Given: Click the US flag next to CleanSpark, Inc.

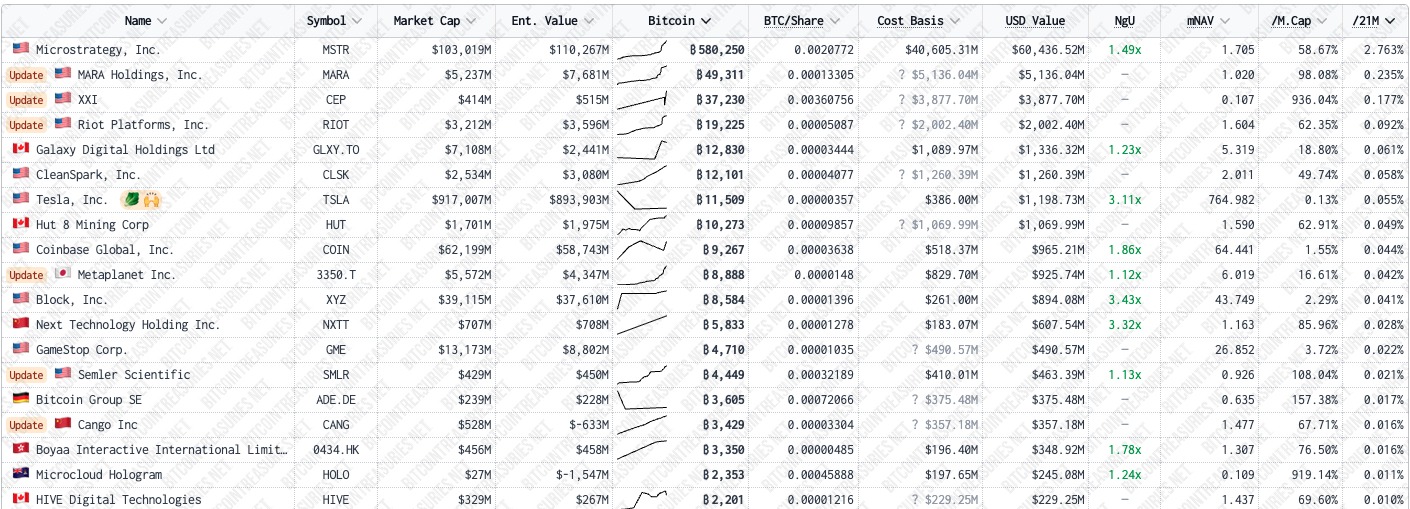Looking at the screenshot, I should [x=21, y=174].
